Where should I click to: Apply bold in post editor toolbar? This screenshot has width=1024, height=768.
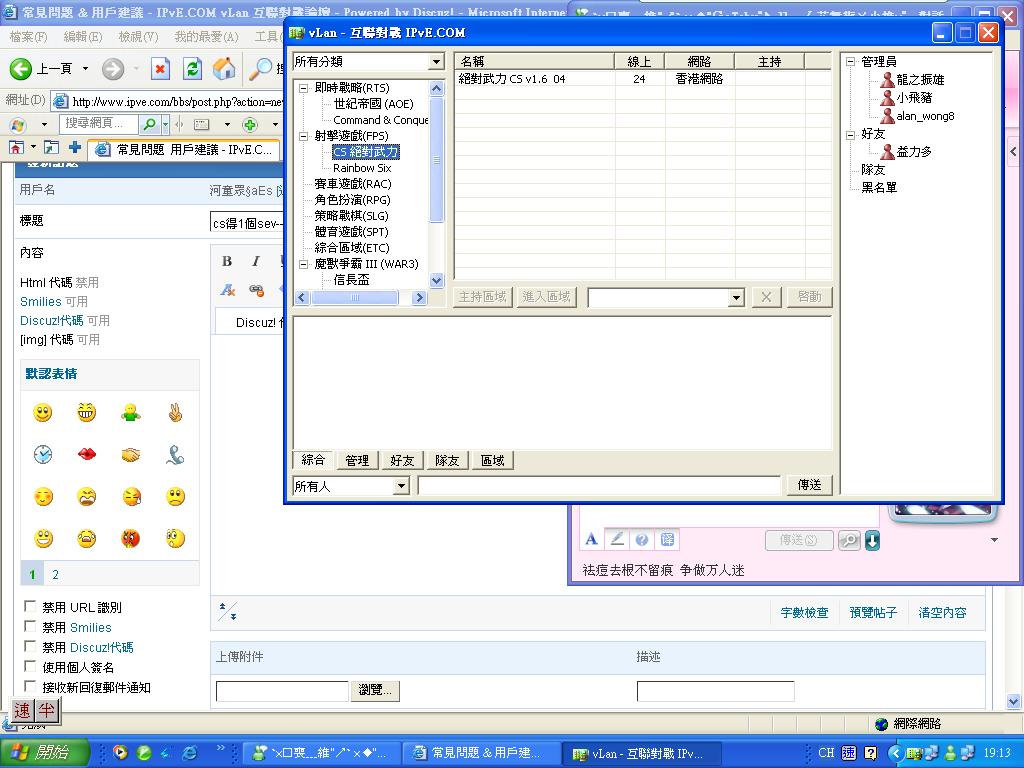pos(227,261)
